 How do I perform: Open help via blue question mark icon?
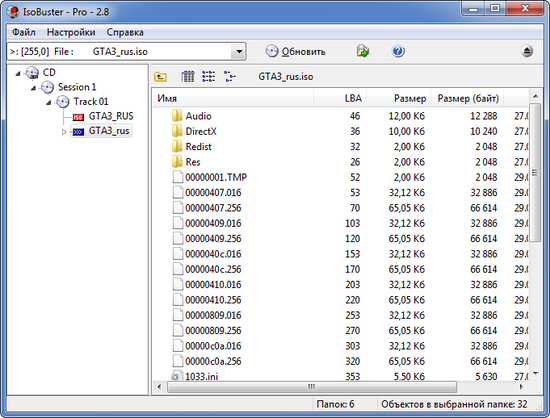[398, 51]
